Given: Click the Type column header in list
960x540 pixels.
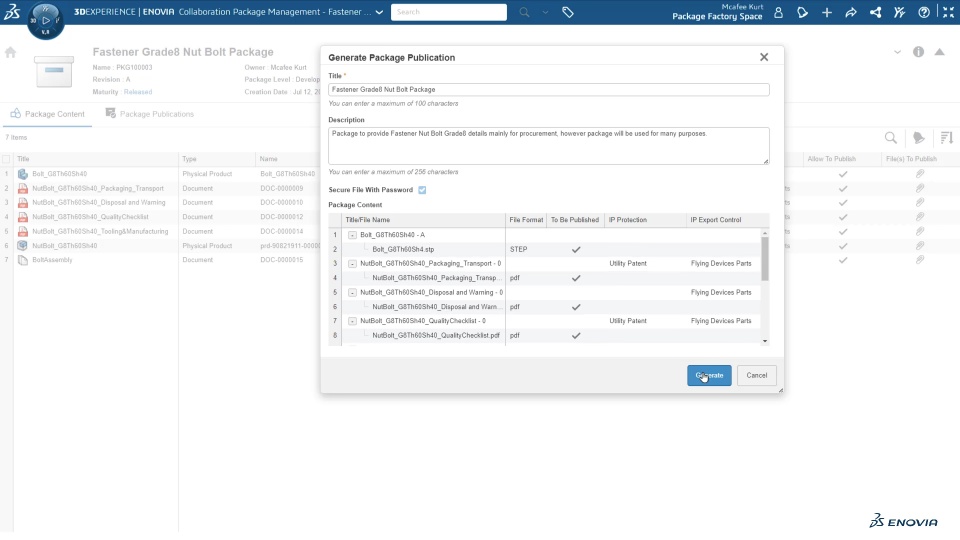Looking at the screenshot, I should [x=189, y=159].
